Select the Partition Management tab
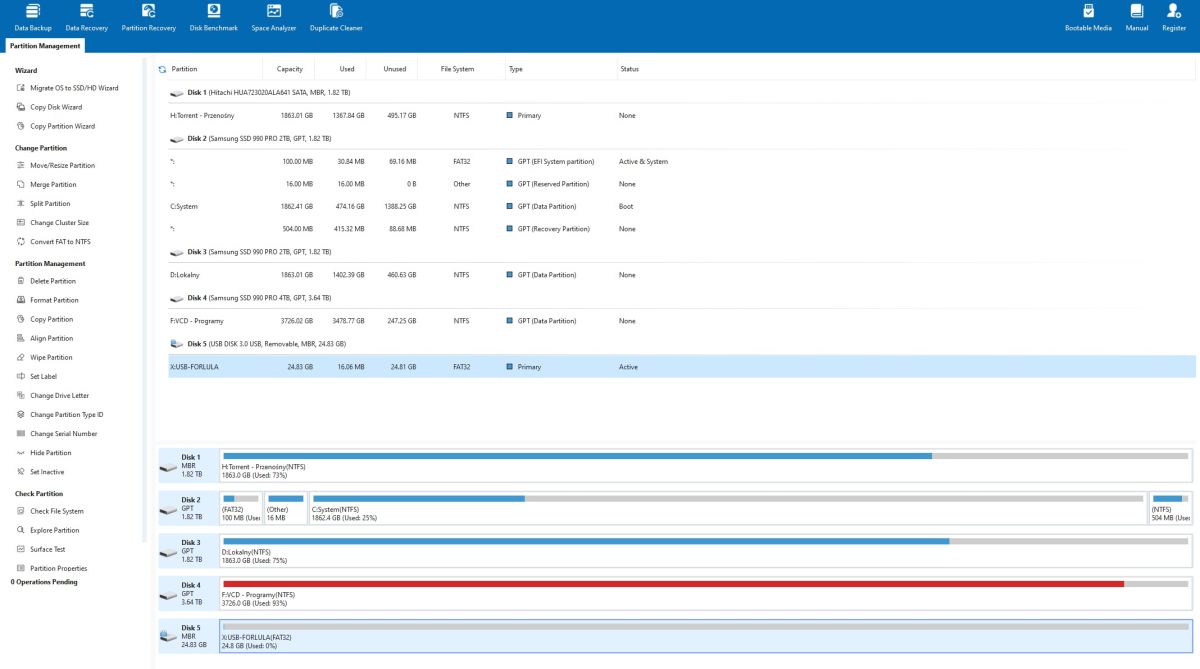Screen dimensions: 1200x669 (x=45, y=45)
